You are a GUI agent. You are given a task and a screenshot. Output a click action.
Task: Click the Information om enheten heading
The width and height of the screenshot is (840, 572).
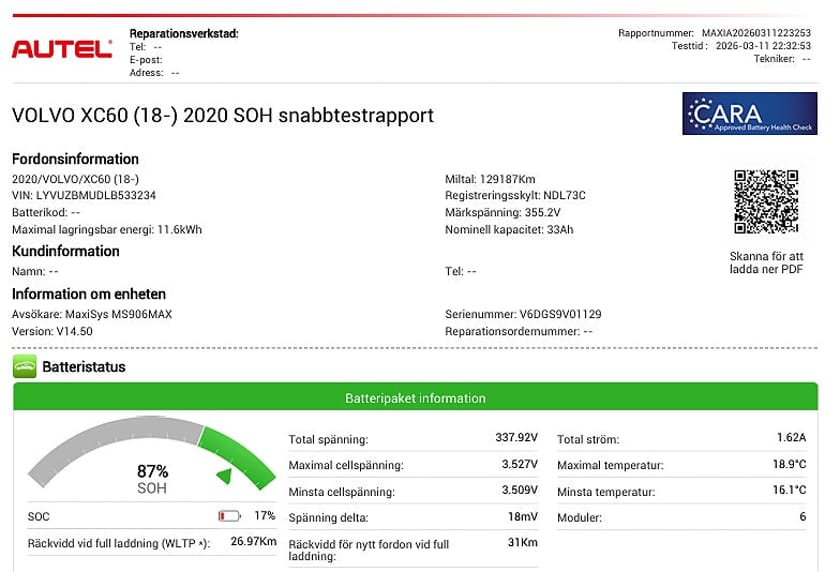88,294
